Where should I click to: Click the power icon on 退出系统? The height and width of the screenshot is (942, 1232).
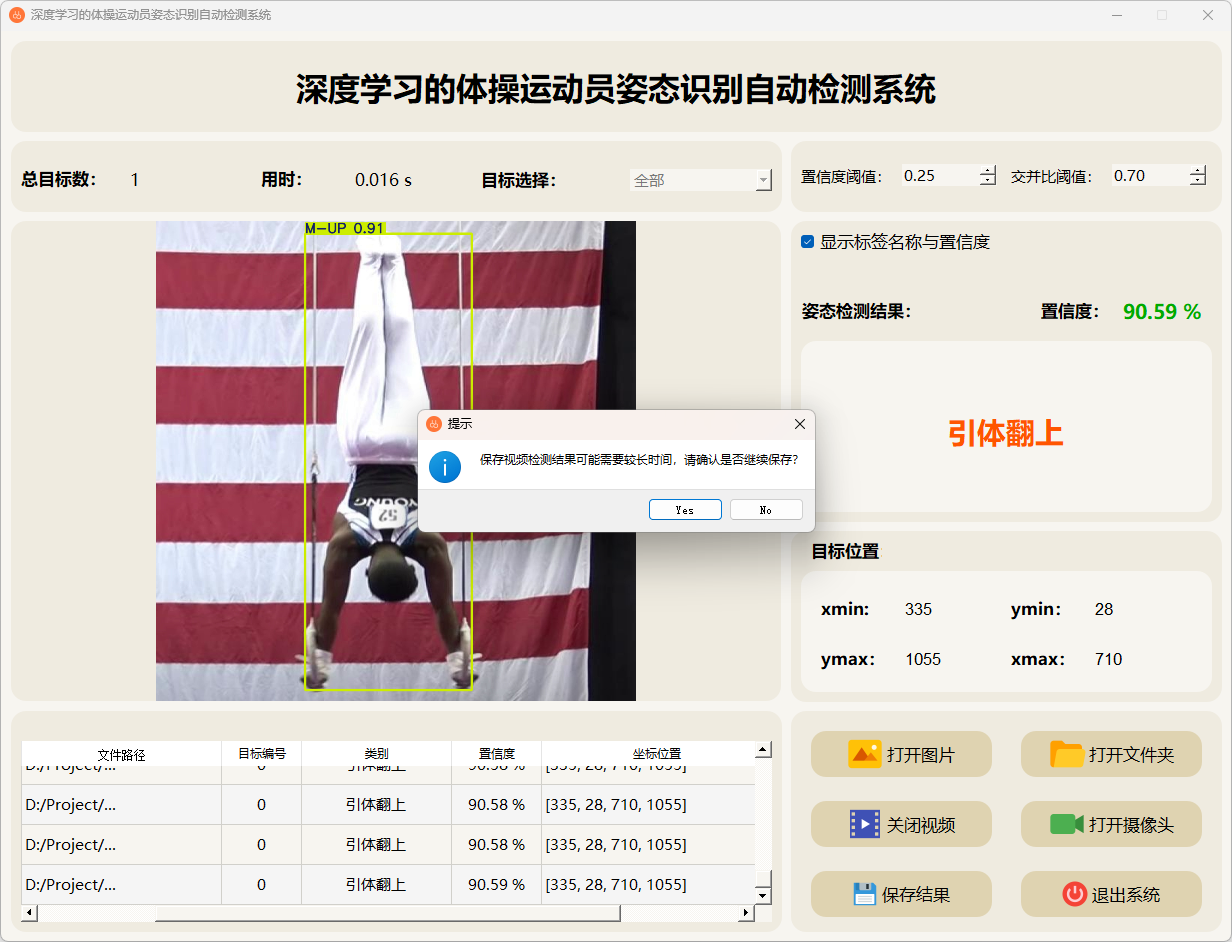coord(1074,894)
